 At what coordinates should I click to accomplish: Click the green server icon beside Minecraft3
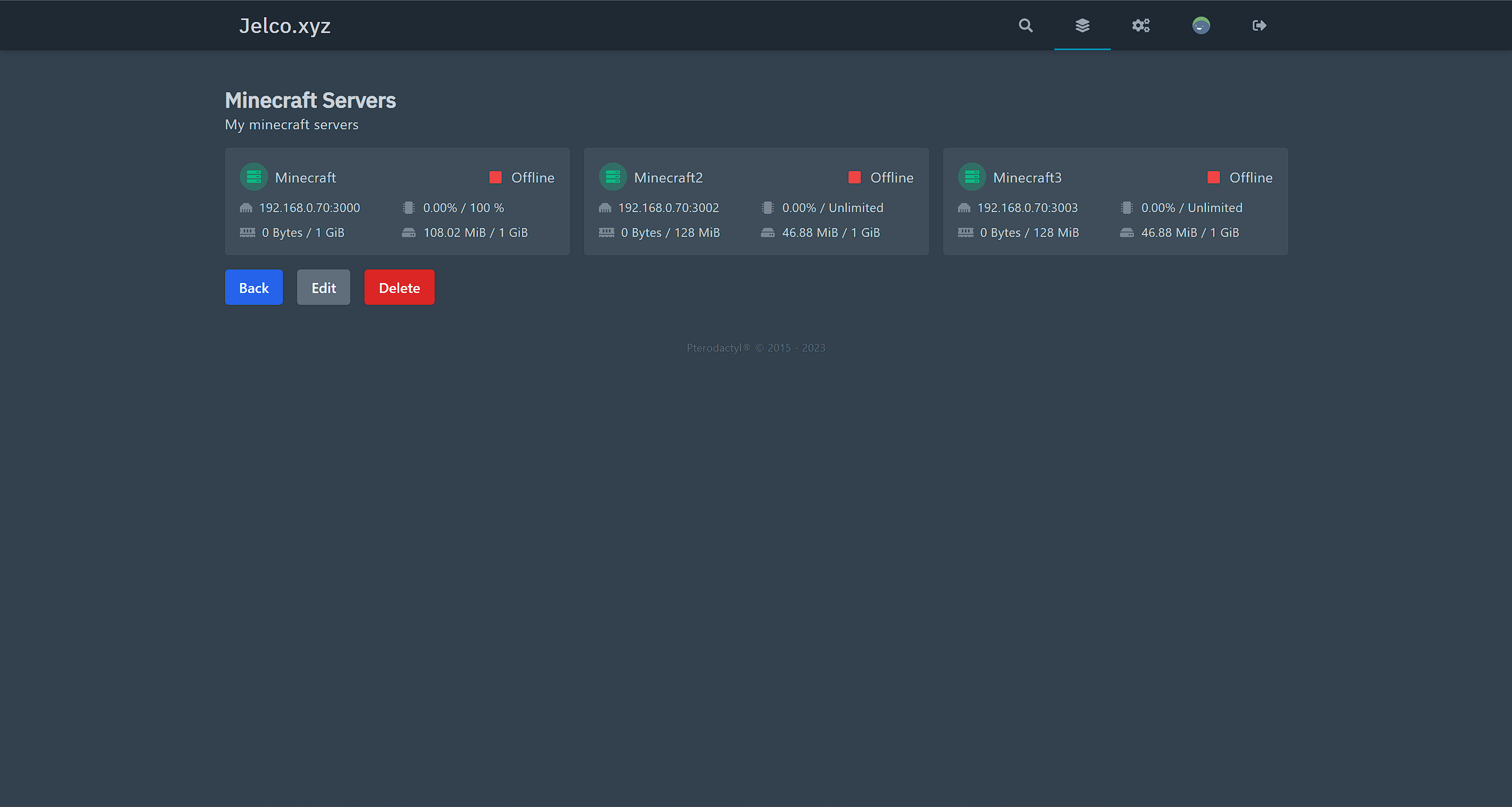[972, 177]
